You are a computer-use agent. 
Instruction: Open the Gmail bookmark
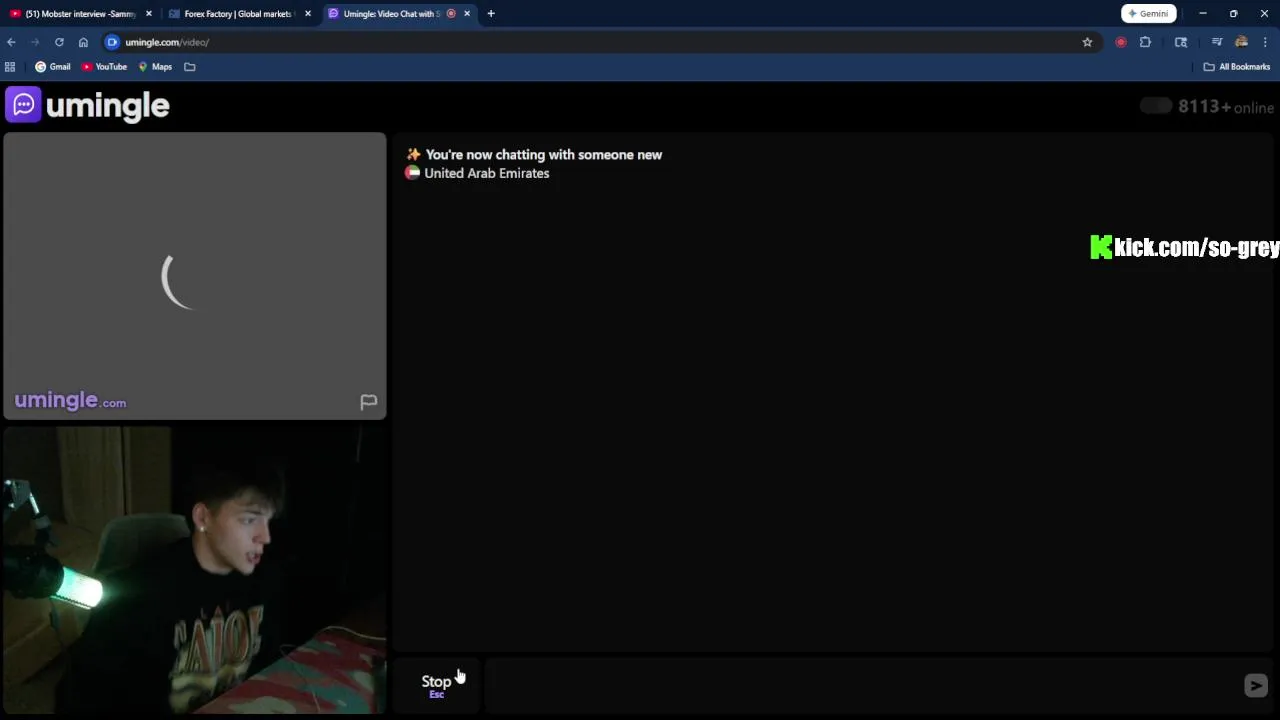pyautogui.click(x=53, y=67)
